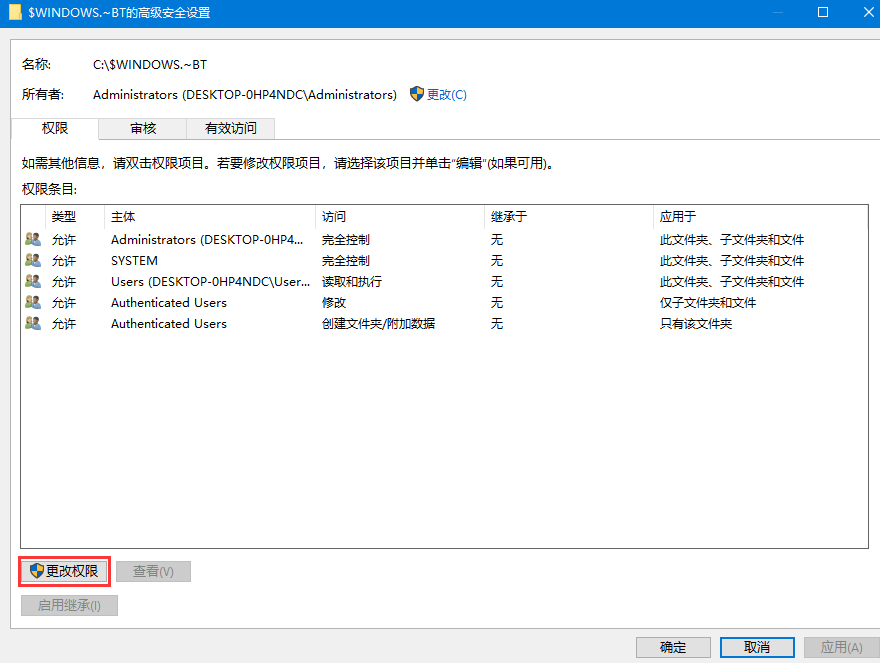This screenshot has height=663, width=880.
Task: Click the folder icon in title bar
Action: [x=15, y=13]
